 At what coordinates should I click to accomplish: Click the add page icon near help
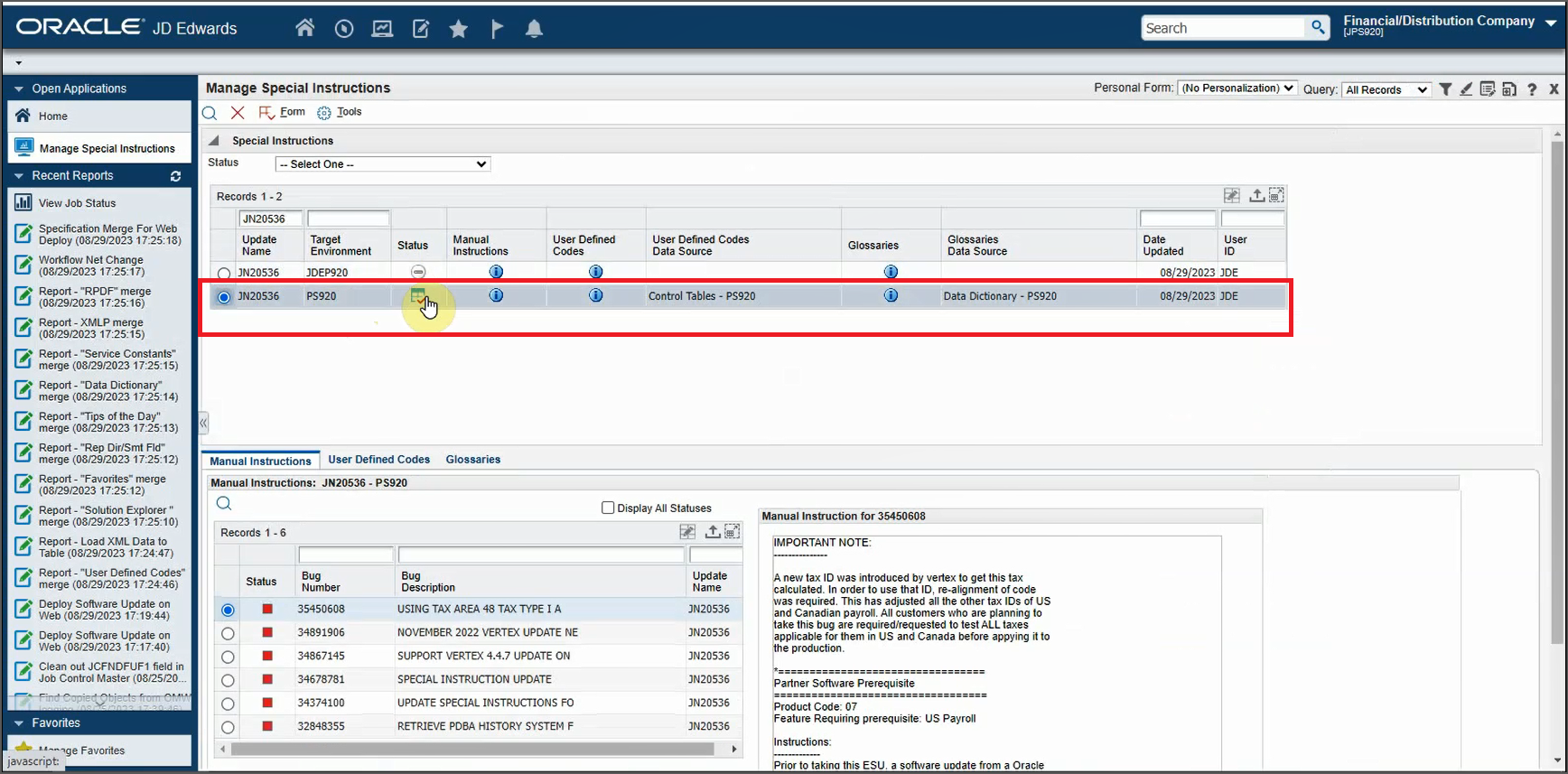1509,89
